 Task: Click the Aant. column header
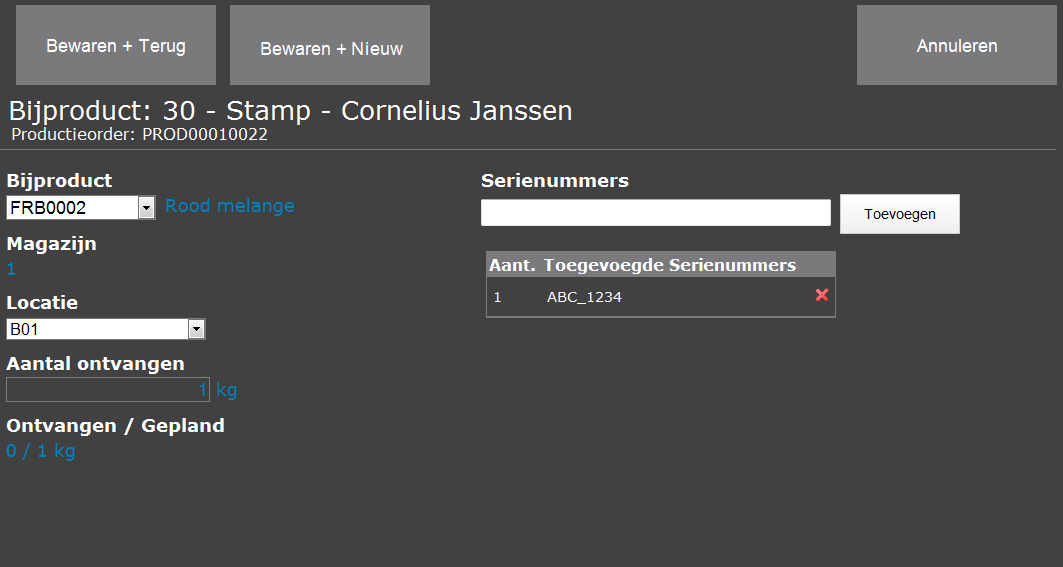(513, 265)
